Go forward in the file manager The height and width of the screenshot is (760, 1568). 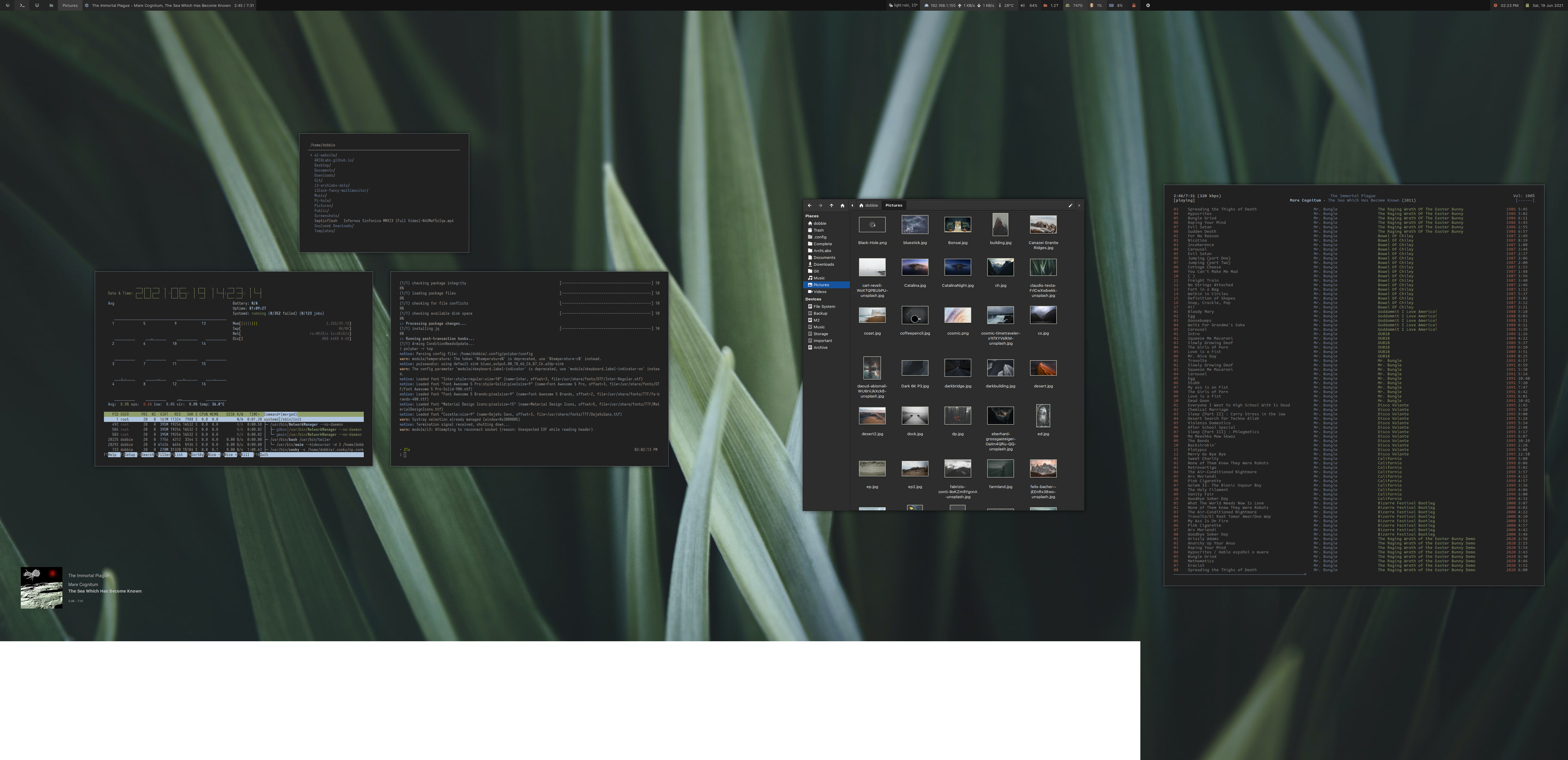pos(820,206)
